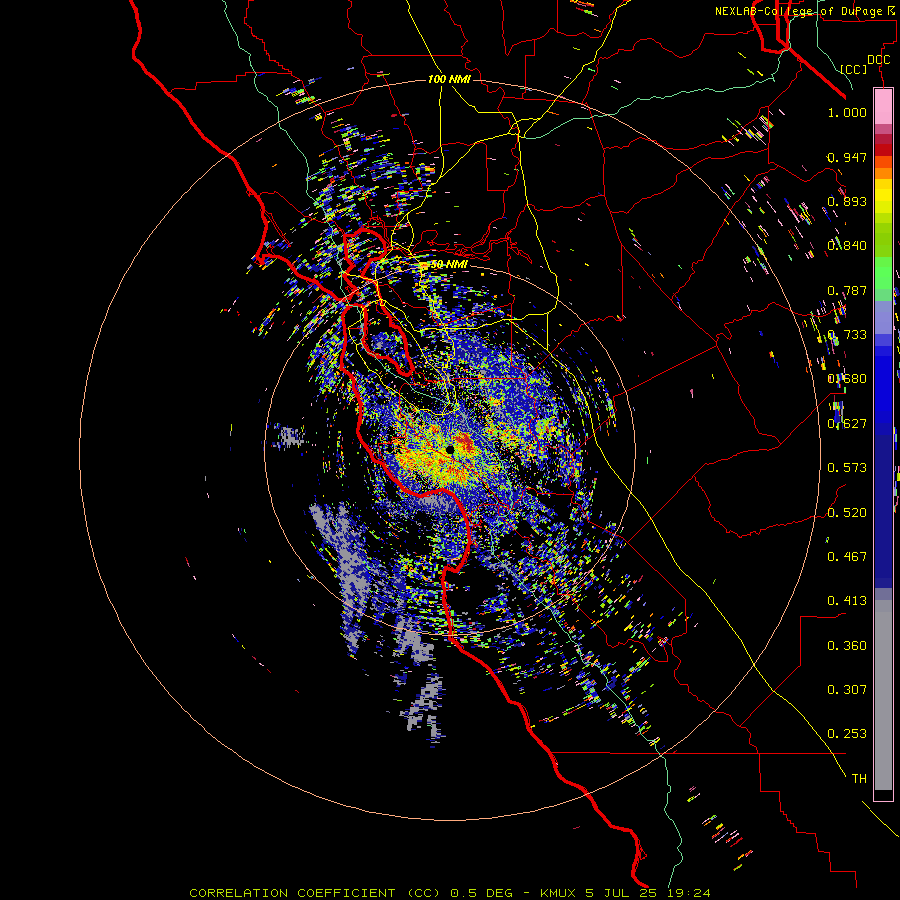900x900 pixels.
Task: Select the 0.840 legend value
Action: point(847,246)
